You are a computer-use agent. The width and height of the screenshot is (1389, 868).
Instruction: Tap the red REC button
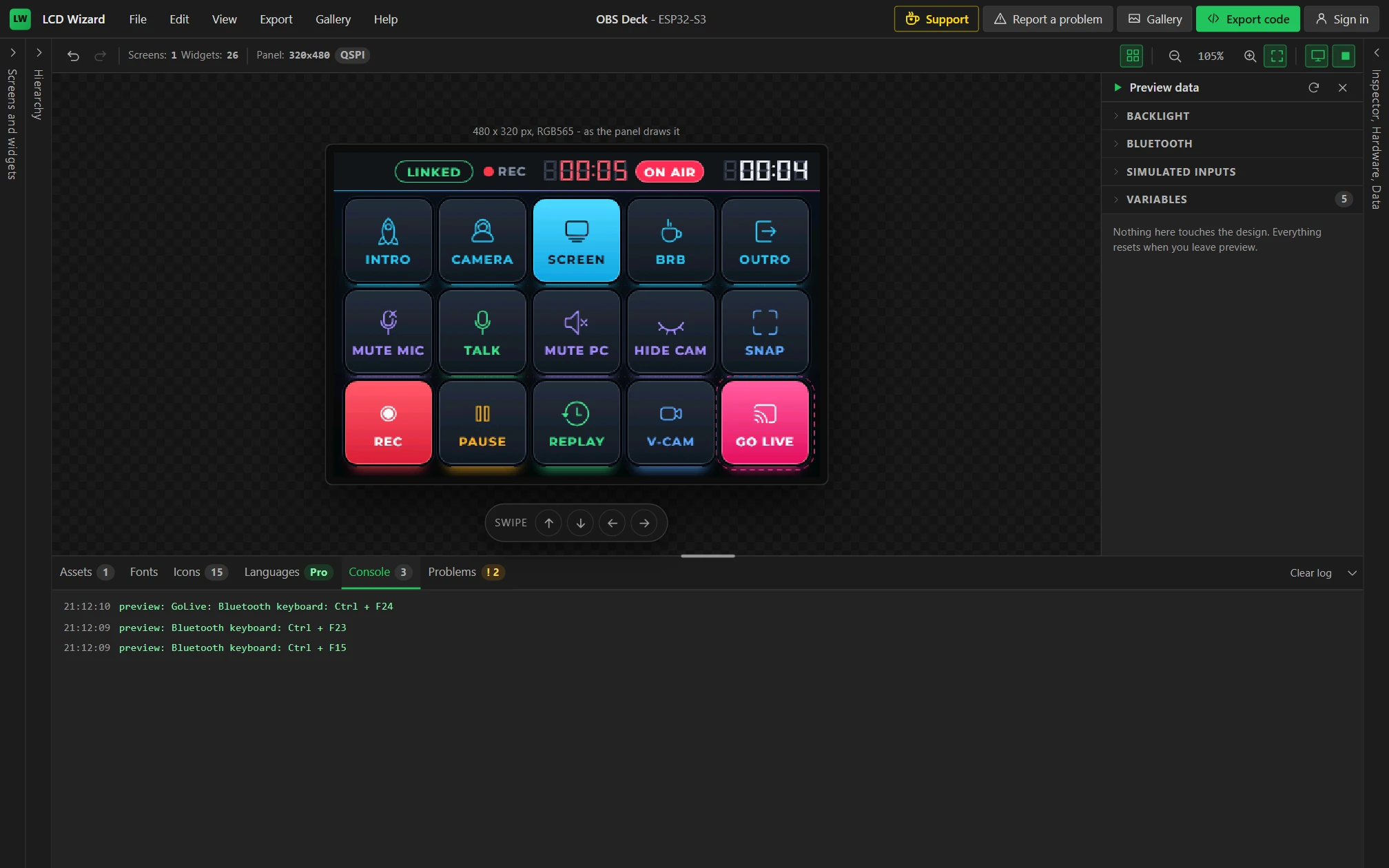(x=388, y=422)
